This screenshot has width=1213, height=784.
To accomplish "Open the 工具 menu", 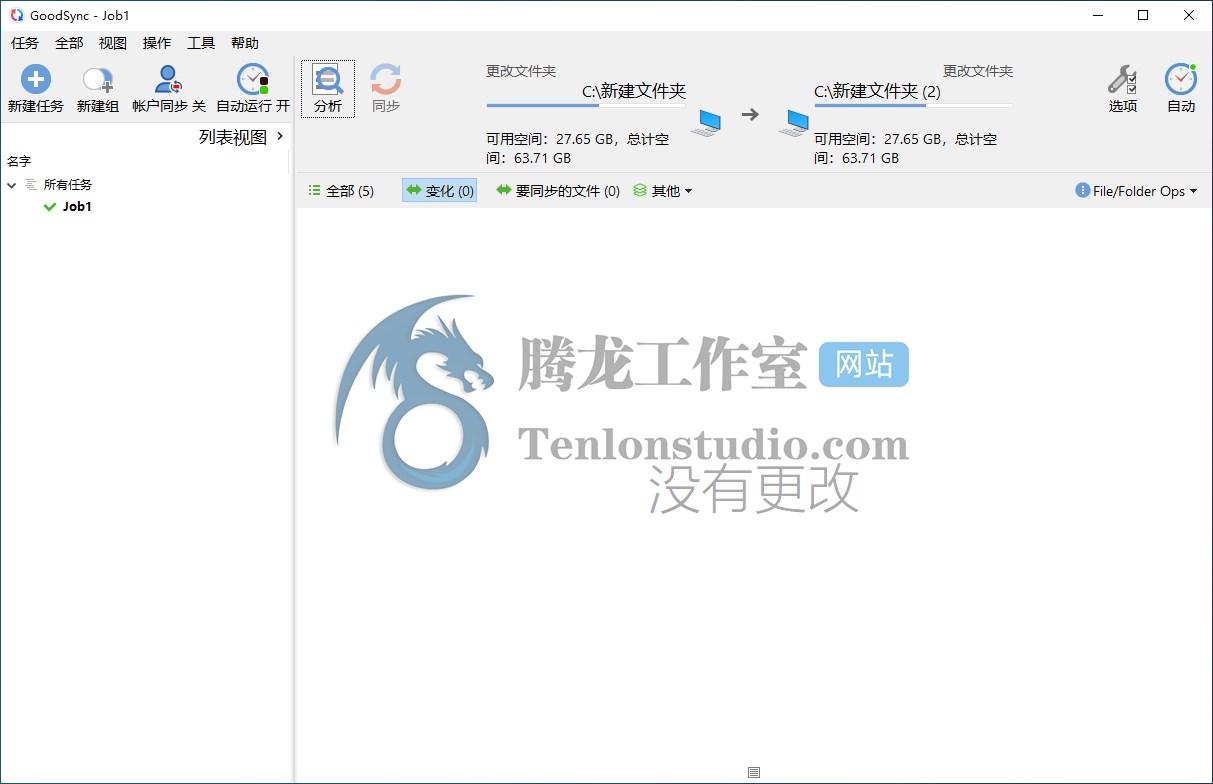I will point(201,43).
